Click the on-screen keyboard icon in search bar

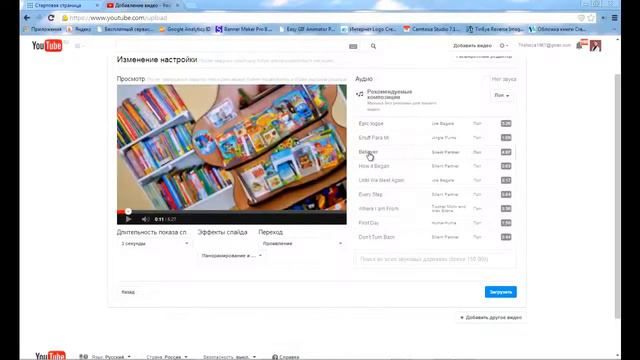click(x=353, y=47)
